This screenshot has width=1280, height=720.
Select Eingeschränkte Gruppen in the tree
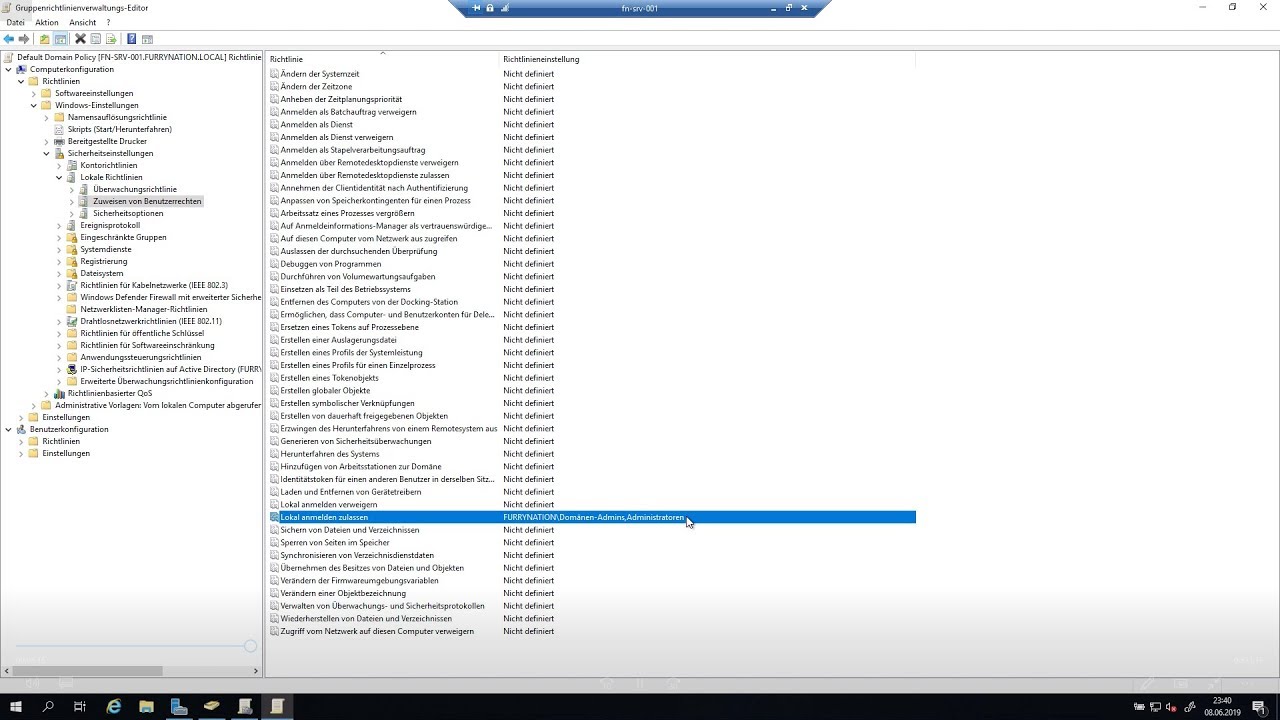[x=123, y=237]
